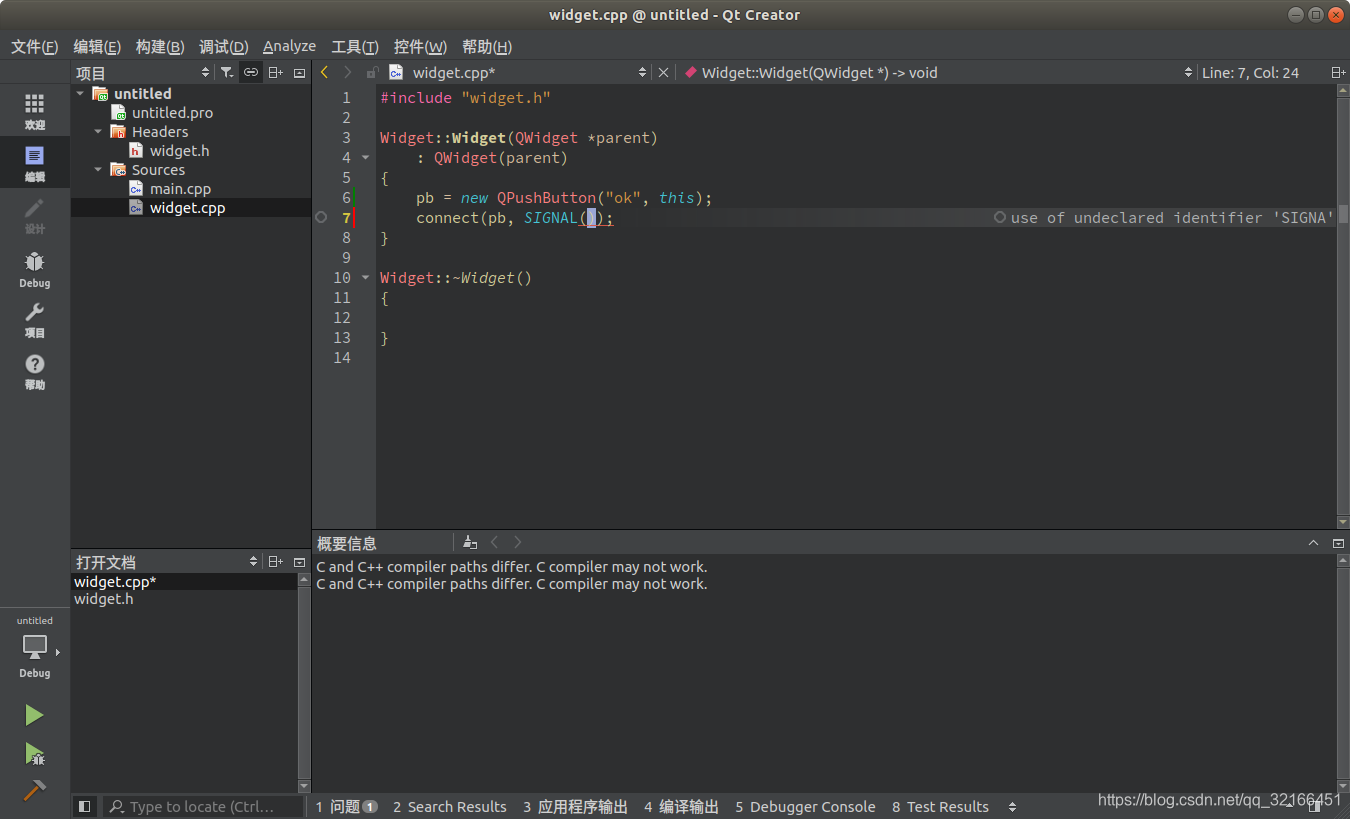Open the untitled kit selector monitor icon

[35, 647]
